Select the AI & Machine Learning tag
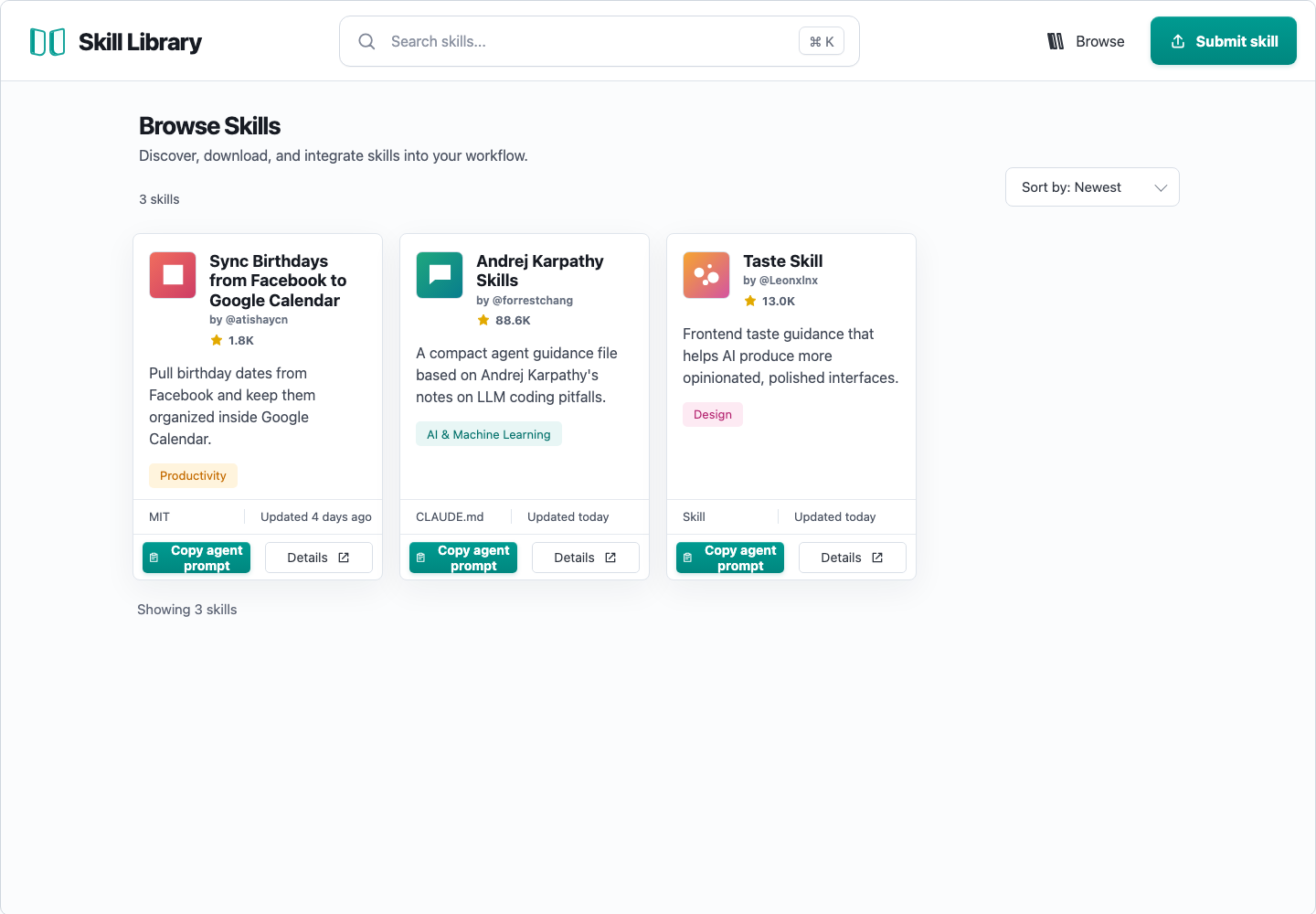This screenshot has height=914, width=1316. (489, 434)
